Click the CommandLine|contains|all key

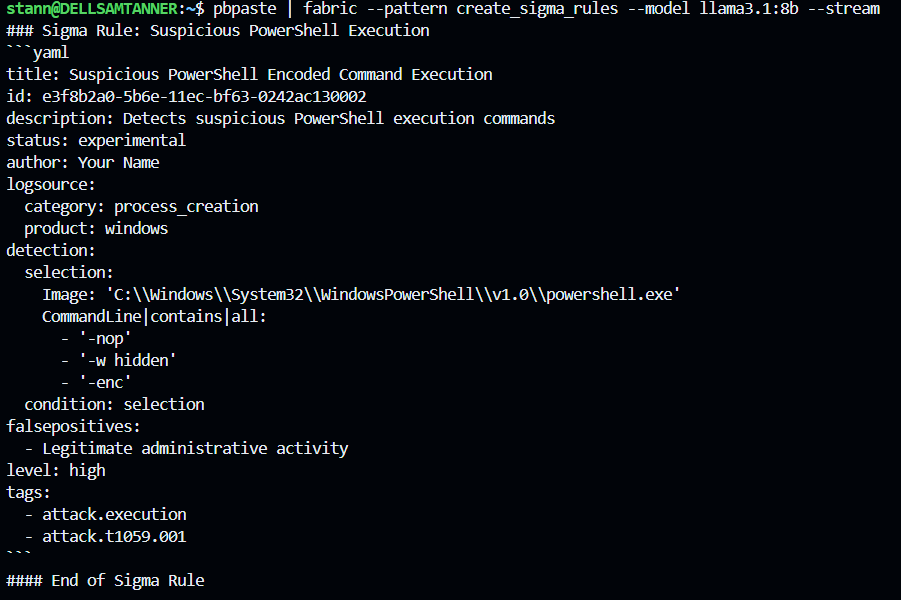coord(154,316)
